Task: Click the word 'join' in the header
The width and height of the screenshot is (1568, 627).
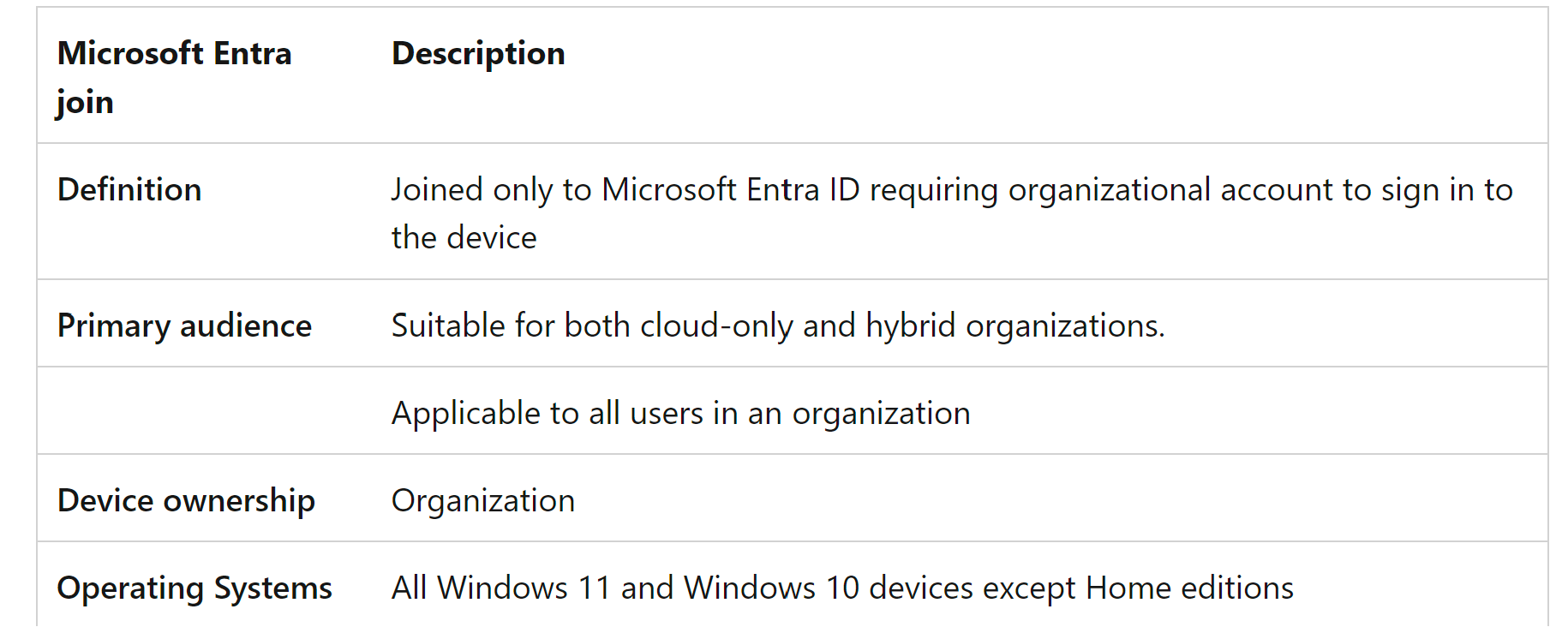Action: click(x=85, y=102)
